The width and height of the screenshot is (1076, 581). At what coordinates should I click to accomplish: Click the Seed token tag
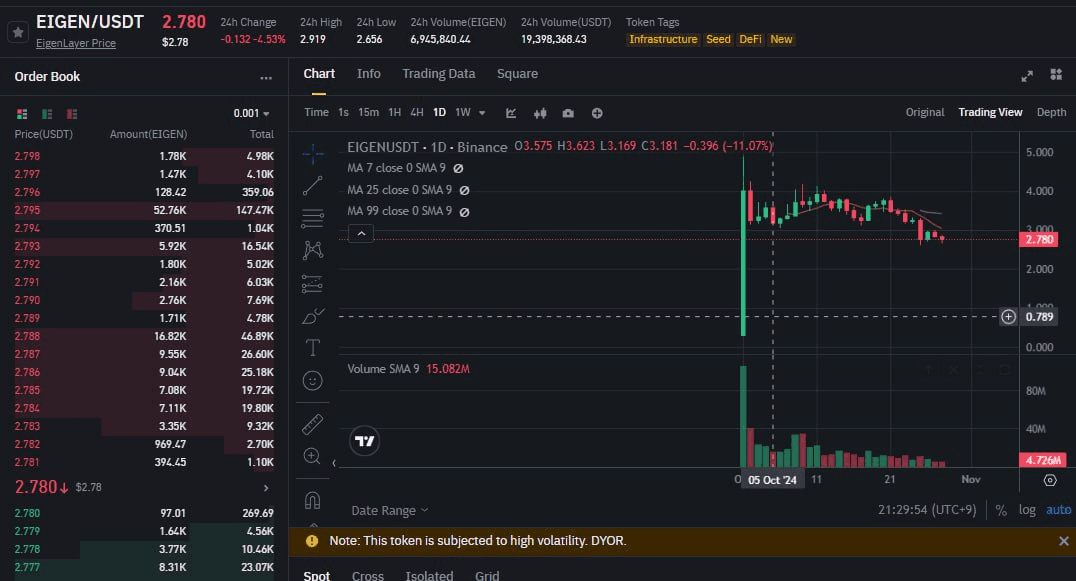[718, 40]
